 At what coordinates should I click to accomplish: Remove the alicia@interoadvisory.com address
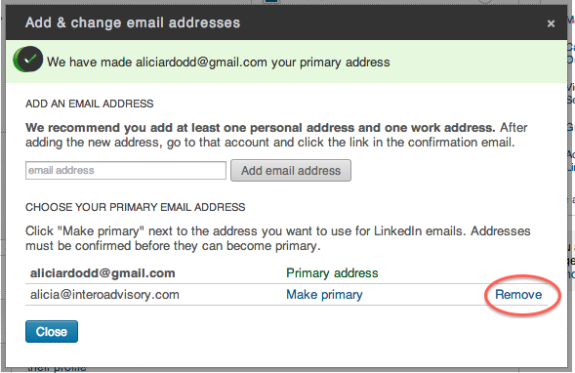coord(518,295)
